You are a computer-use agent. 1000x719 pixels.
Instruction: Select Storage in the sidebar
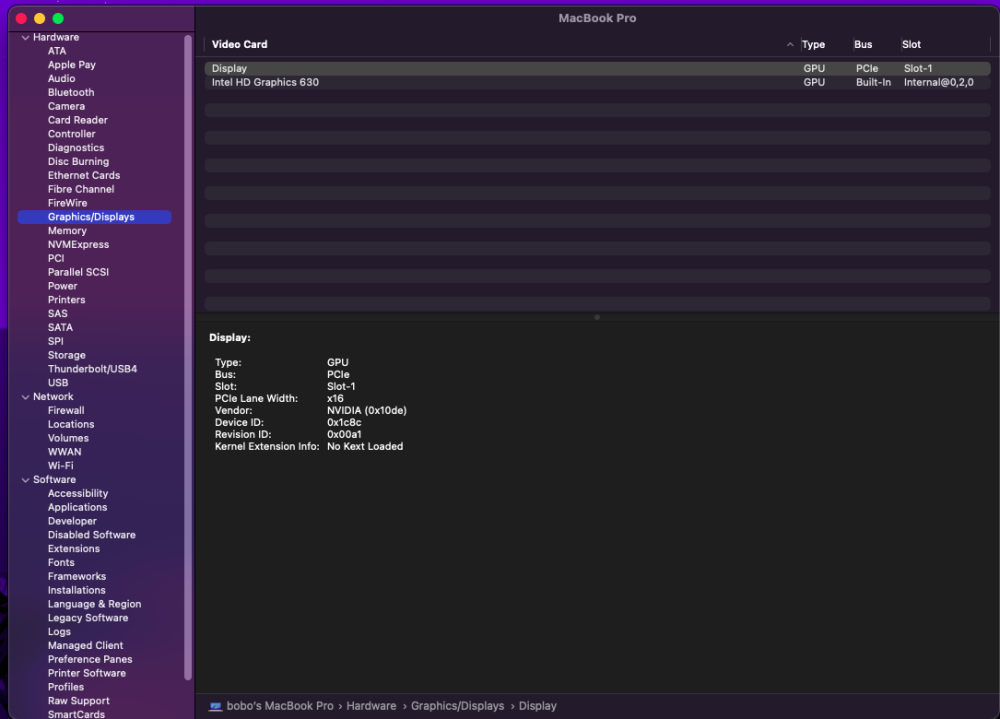pyautogui.click(x=66, y=355)
